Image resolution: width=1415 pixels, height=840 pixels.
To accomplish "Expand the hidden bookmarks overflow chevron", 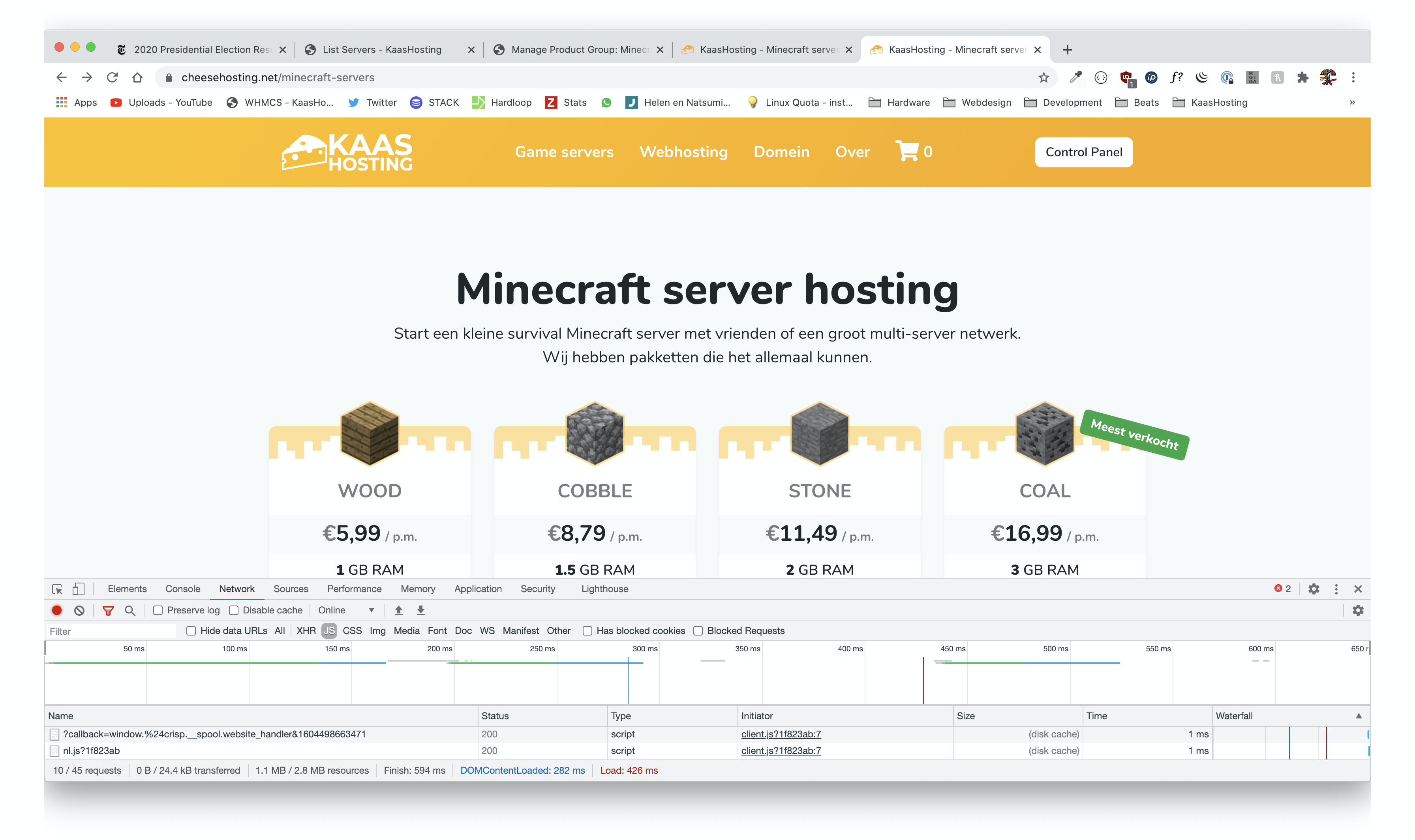I will click(1352, 103).
